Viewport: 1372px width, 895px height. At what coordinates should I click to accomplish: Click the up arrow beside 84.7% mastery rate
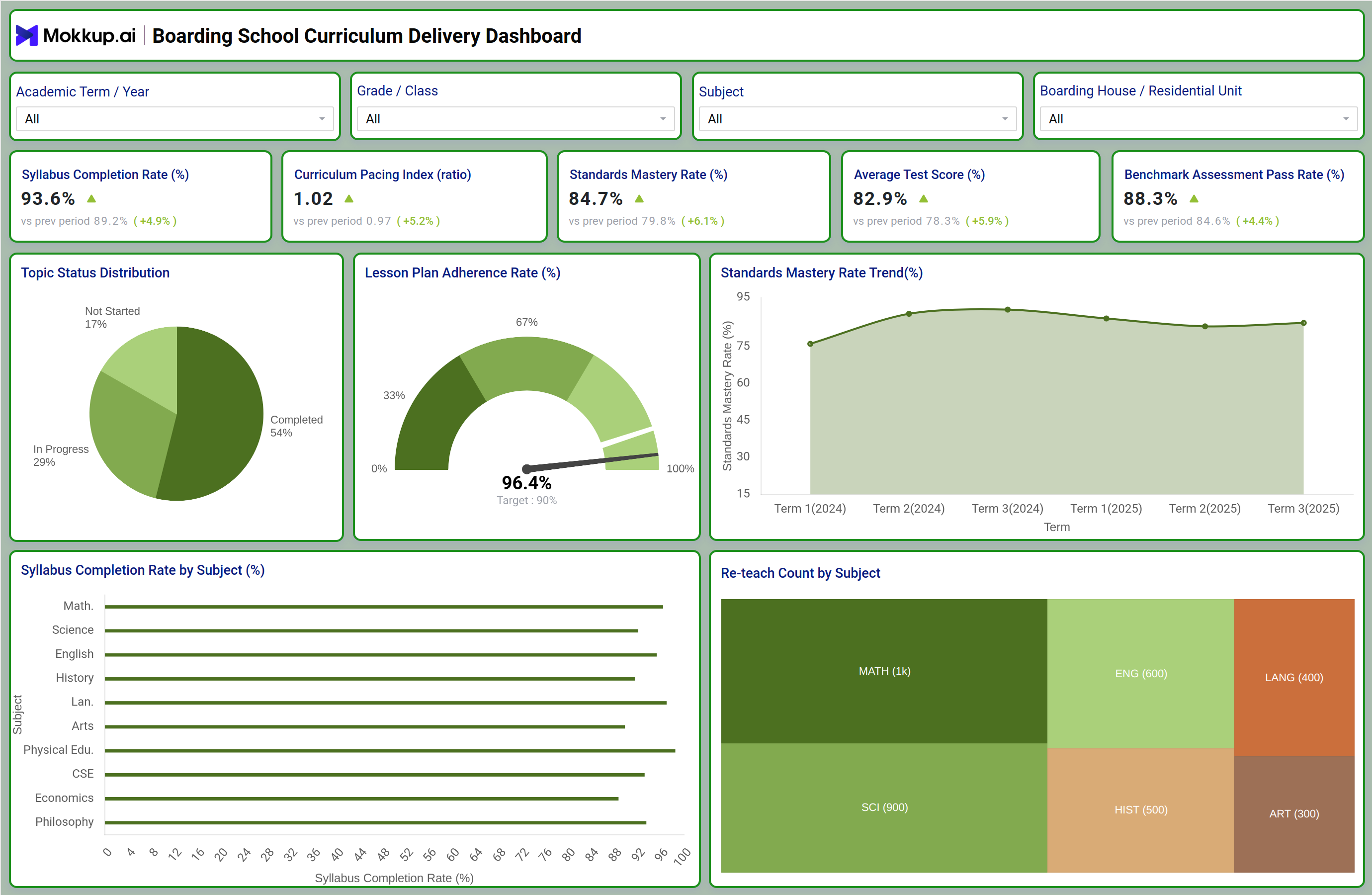point(639,199)
